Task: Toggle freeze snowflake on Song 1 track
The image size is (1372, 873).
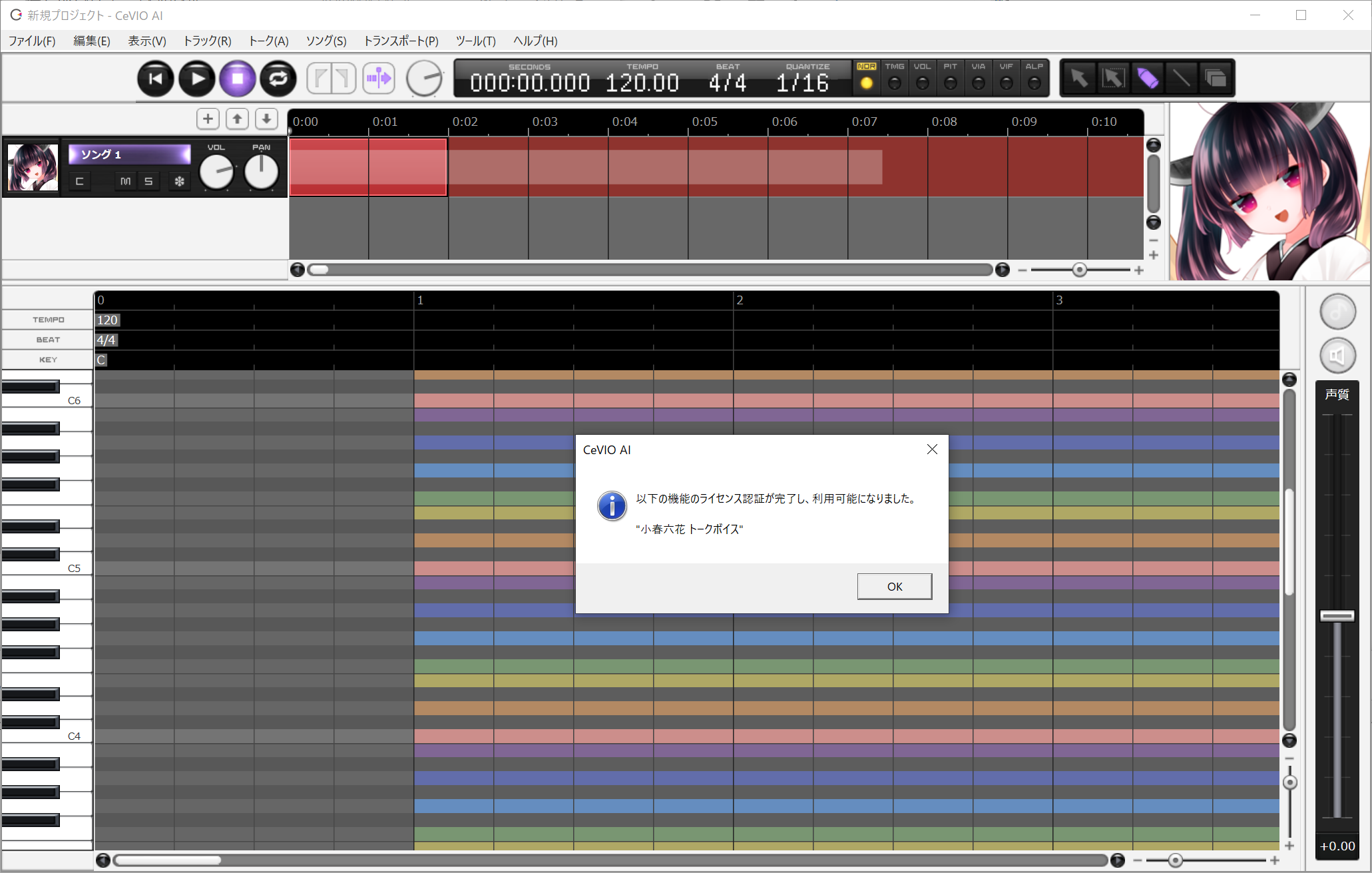Action: click(x=179, y=181)
